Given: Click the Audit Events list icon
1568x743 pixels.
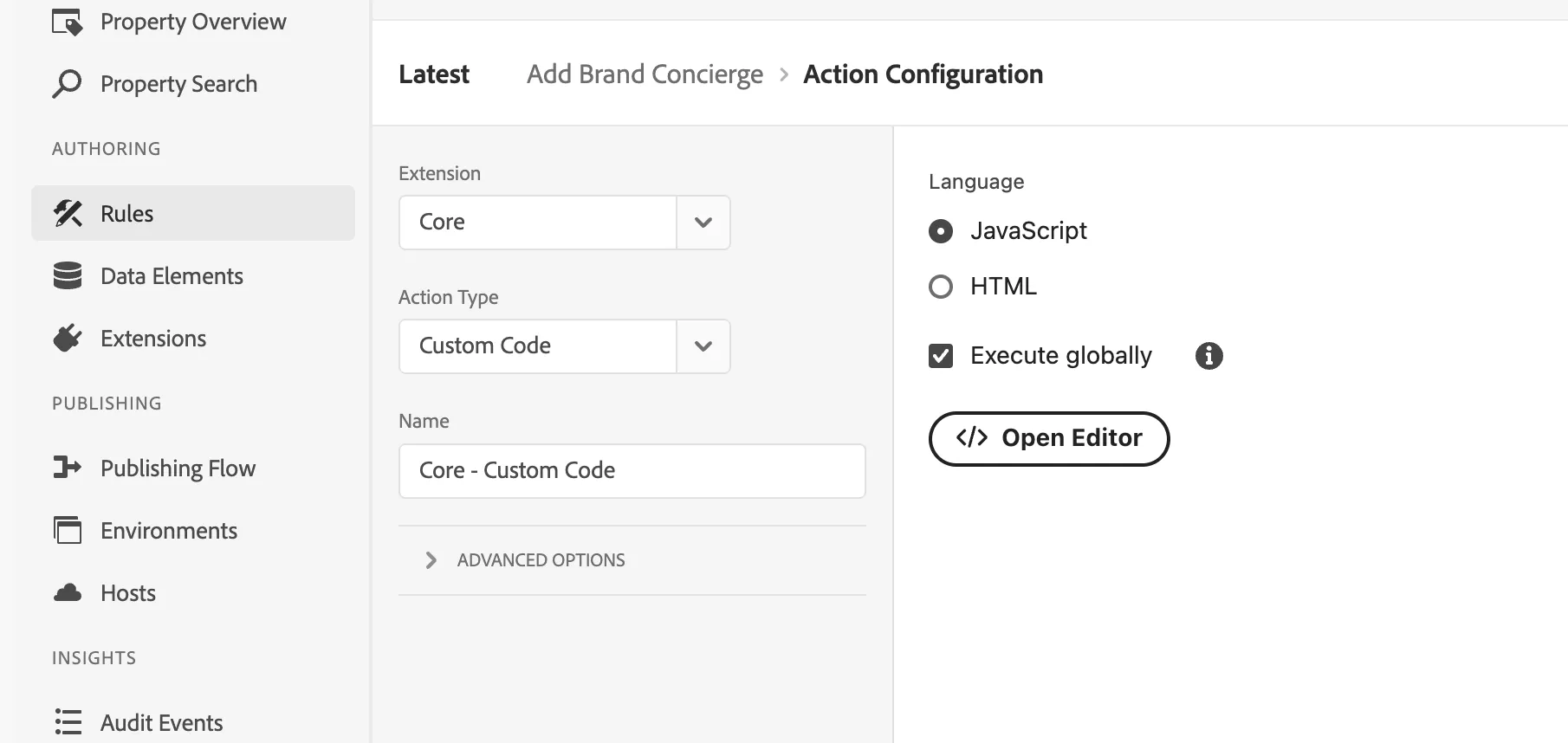Looking at the screenshot, I should (68, 722).
